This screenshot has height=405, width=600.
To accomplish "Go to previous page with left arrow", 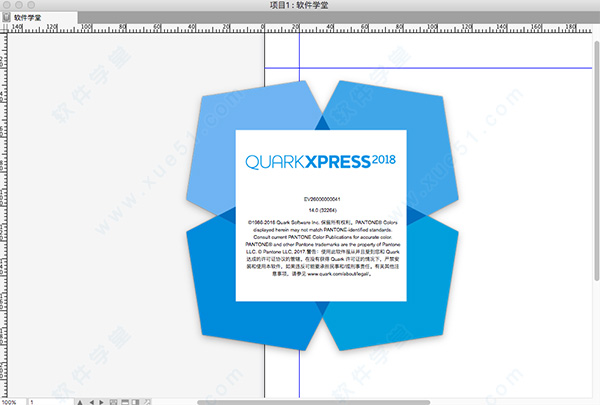I will (92, 402).
